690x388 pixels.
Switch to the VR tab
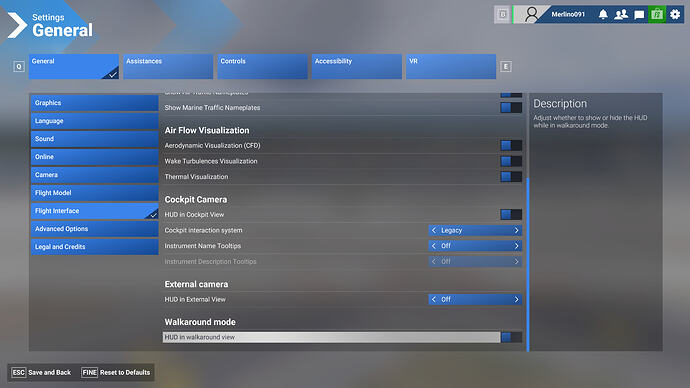[x=451, y=66]
